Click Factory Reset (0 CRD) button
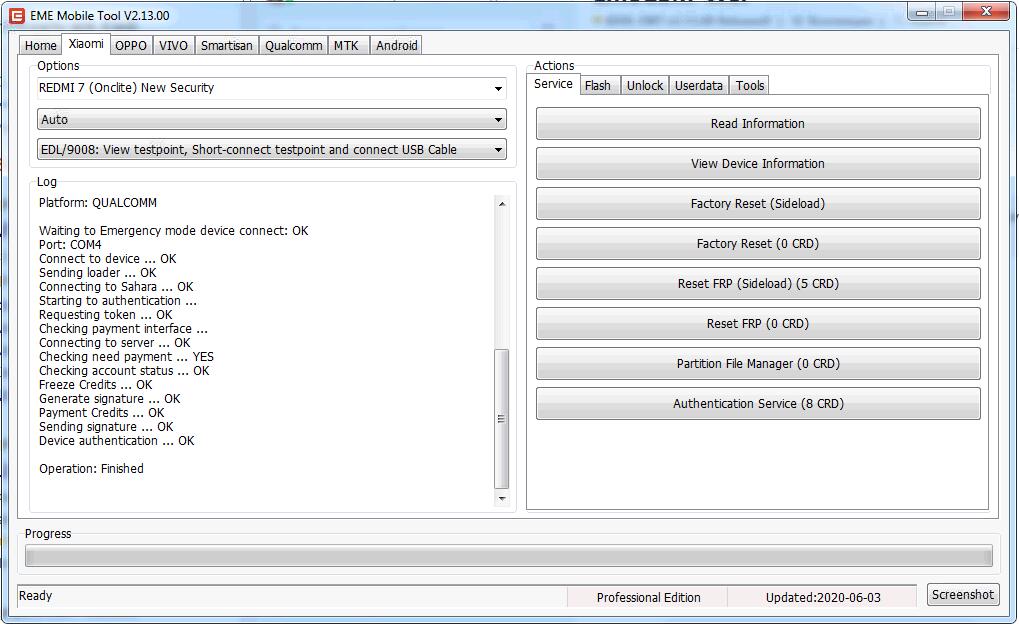Image resolution: width=1019 pixels, height=624 pixels. pyautogui.click(x=758, y=244)
